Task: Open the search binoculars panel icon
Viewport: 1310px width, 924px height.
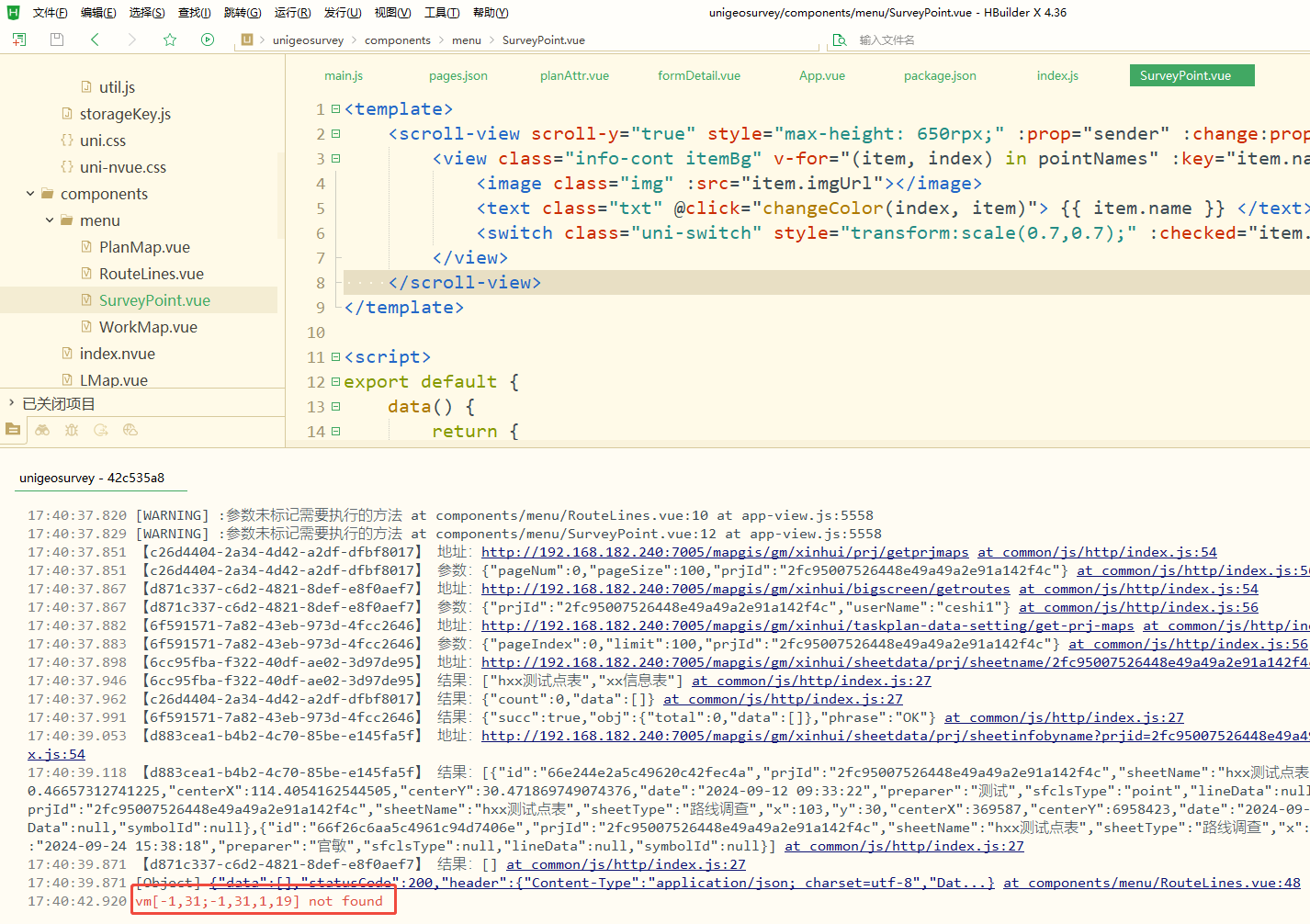Action: (x=42, y=429)
